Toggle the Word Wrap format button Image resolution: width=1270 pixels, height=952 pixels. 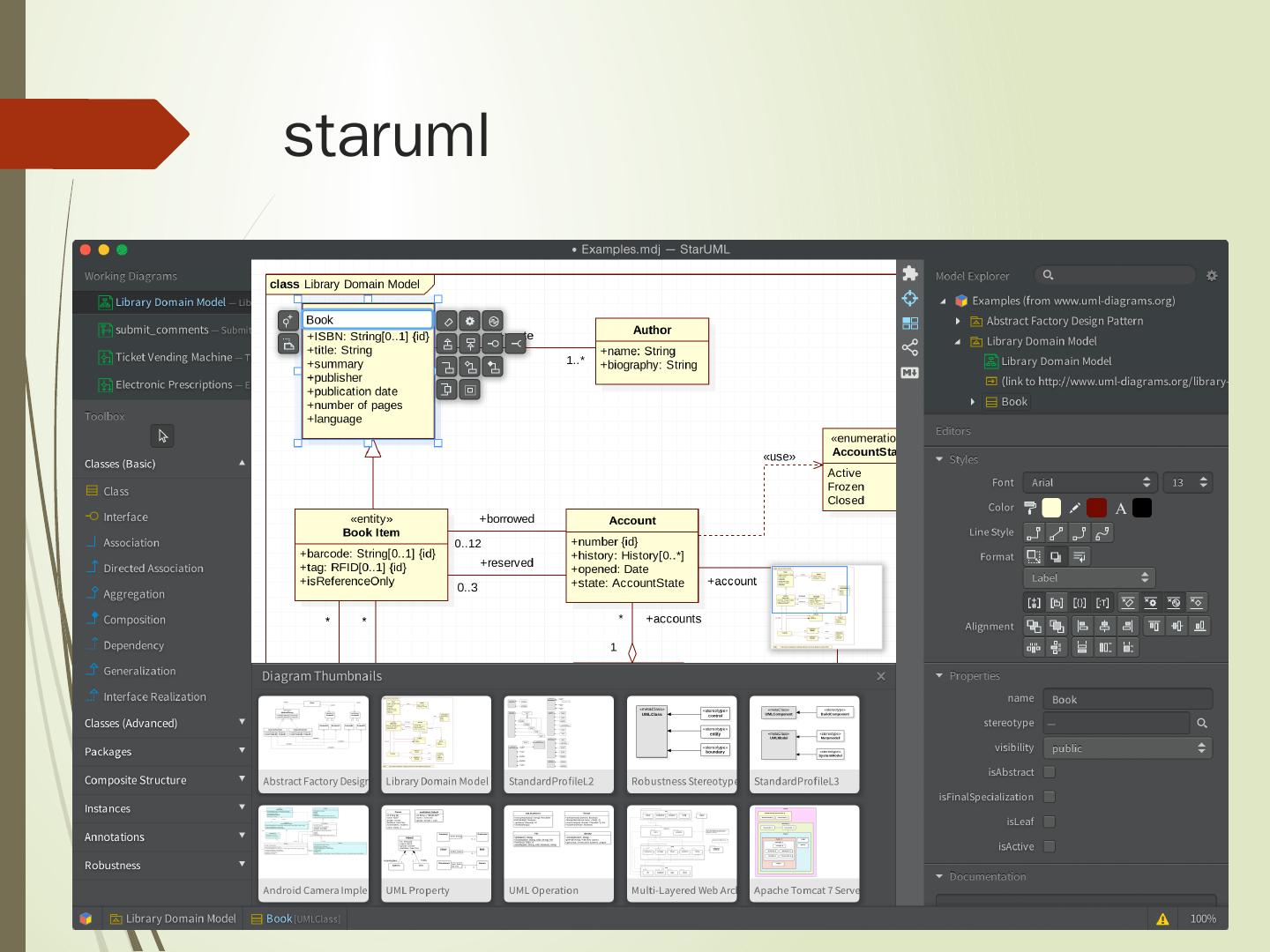[x=1079, y=556]
